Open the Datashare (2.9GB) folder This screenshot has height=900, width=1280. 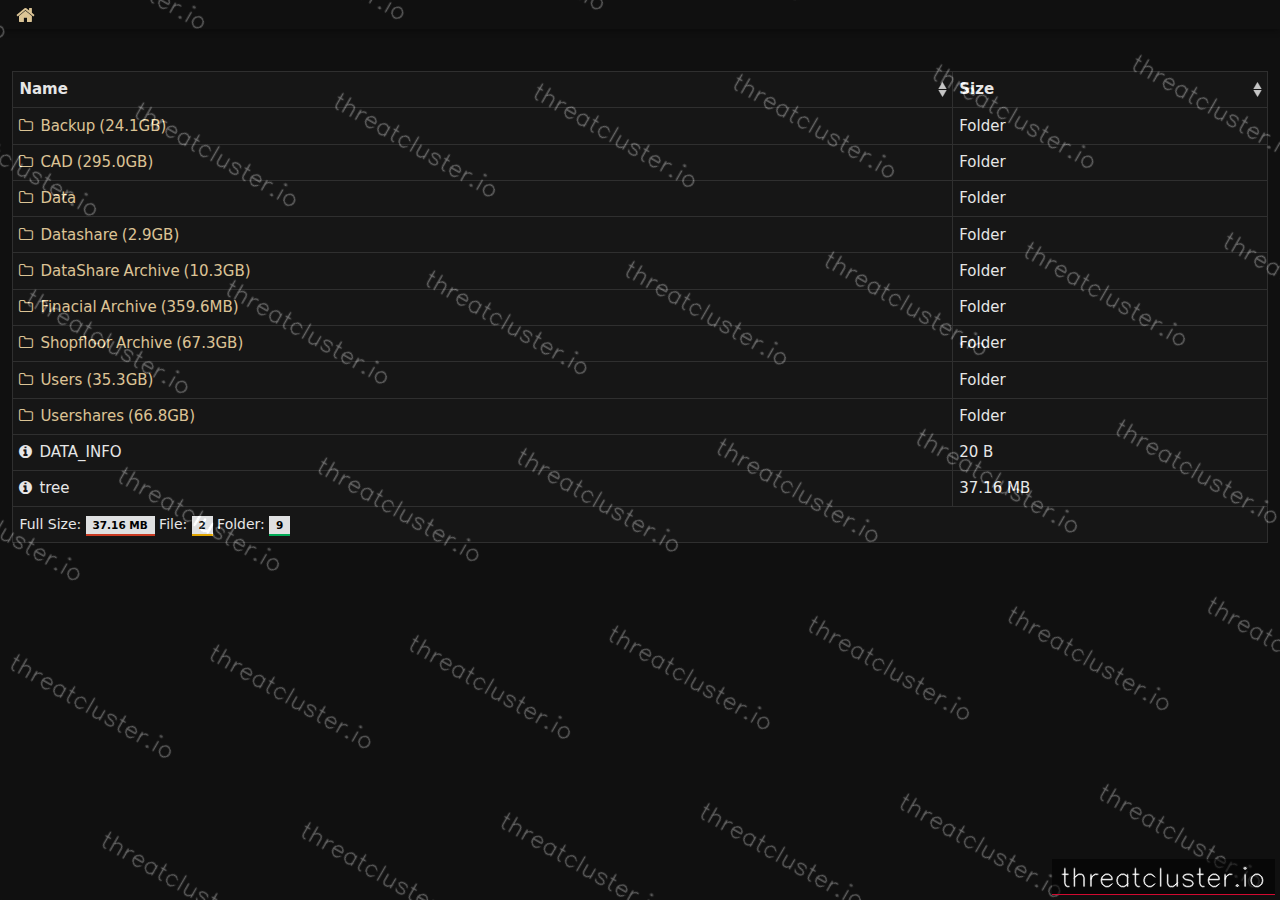(x=110, y=235)
